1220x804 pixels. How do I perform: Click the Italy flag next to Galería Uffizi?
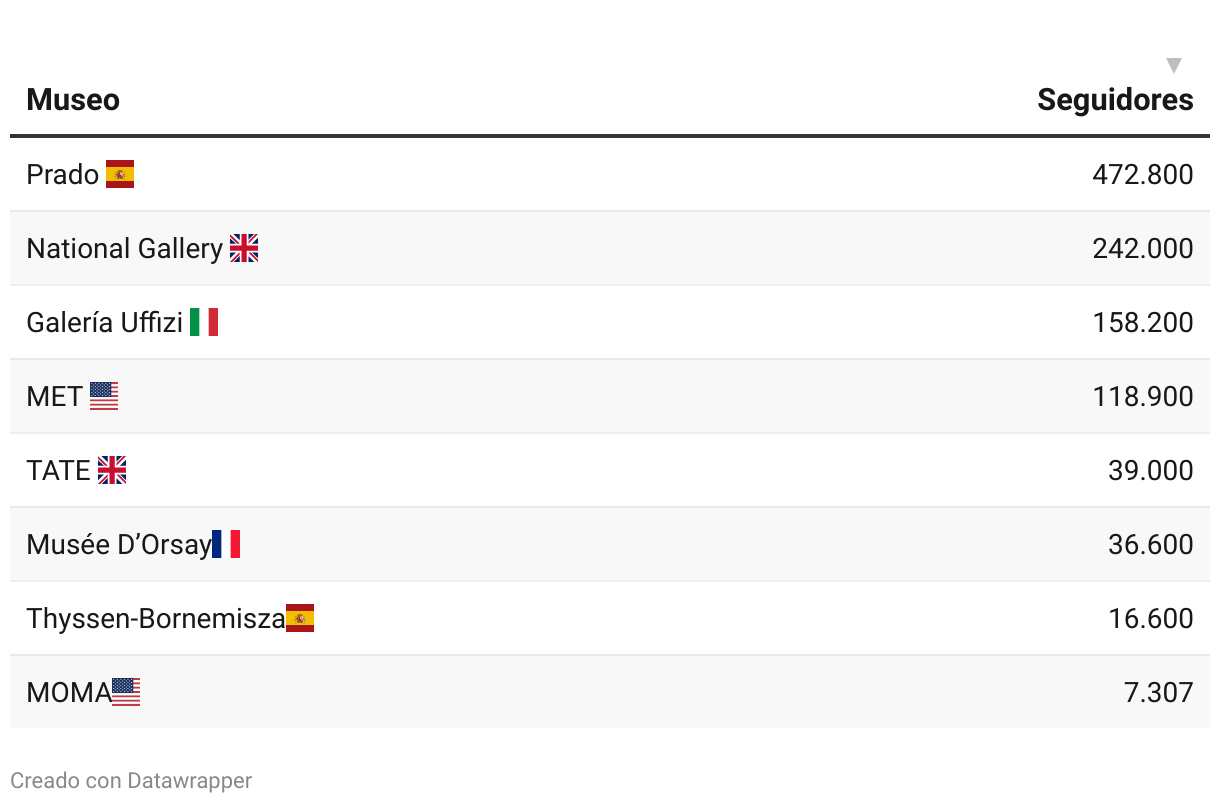tap(204, 322)
